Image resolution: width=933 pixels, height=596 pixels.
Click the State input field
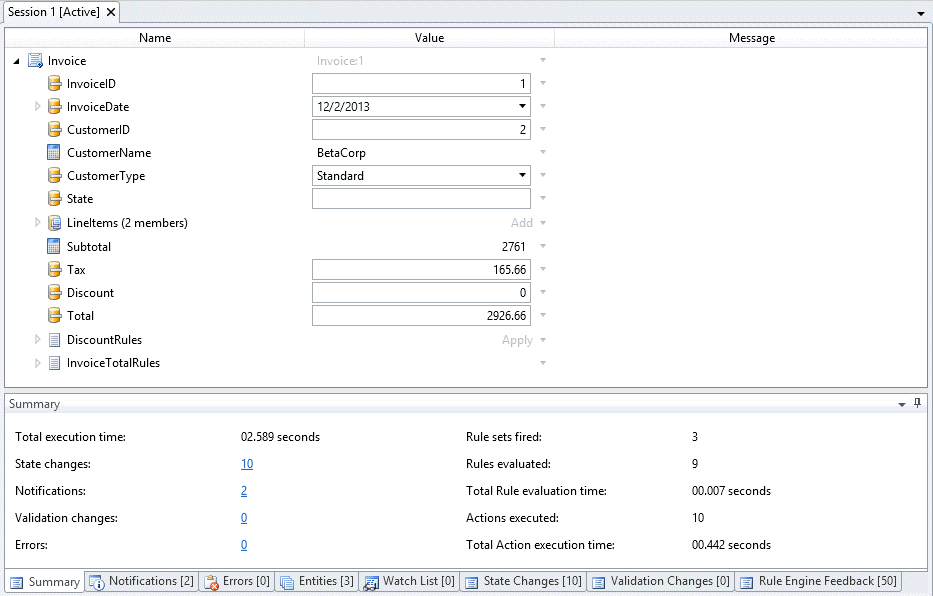pos(421,199)
